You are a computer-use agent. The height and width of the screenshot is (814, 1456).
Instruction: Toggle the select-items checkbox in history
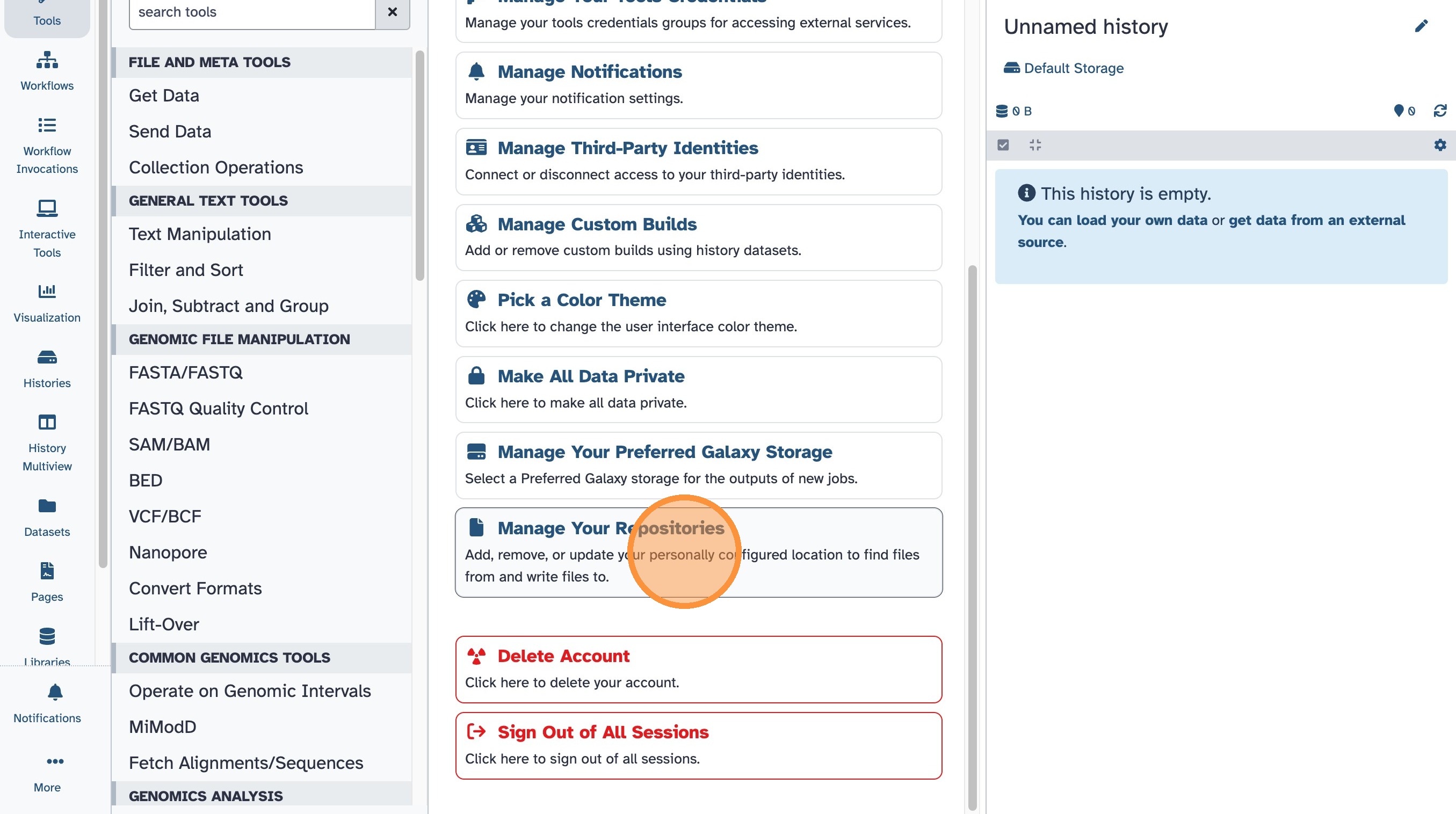click(1003, 145)
